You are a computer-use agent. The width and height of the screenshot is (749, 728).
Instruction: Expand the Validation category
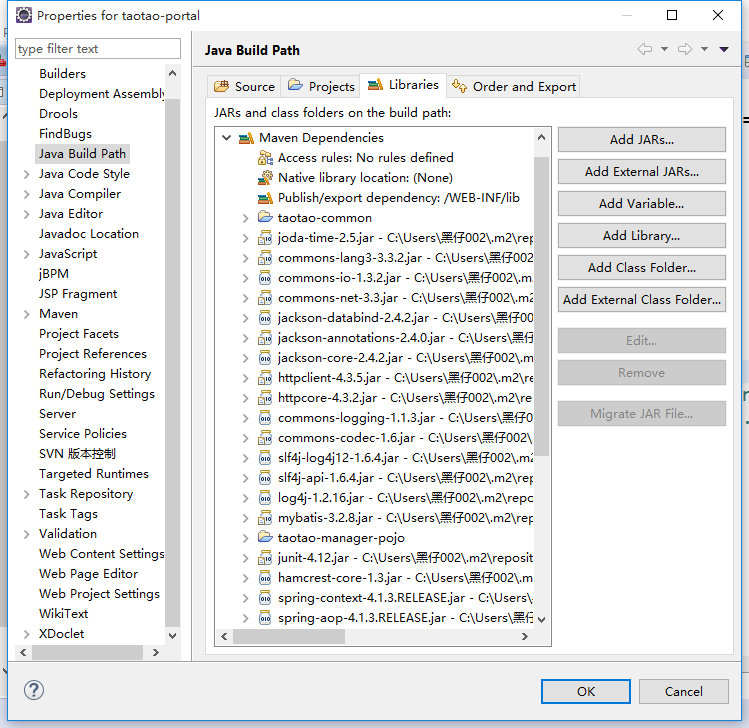(27, 534)
